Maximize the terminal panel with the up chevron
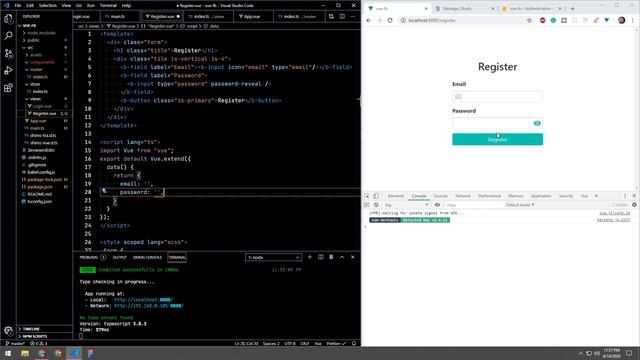 342,257
